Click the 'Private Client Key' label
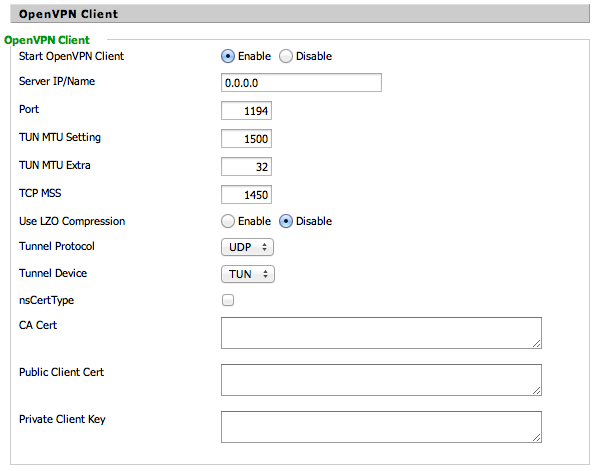 (x=62, y=419)
